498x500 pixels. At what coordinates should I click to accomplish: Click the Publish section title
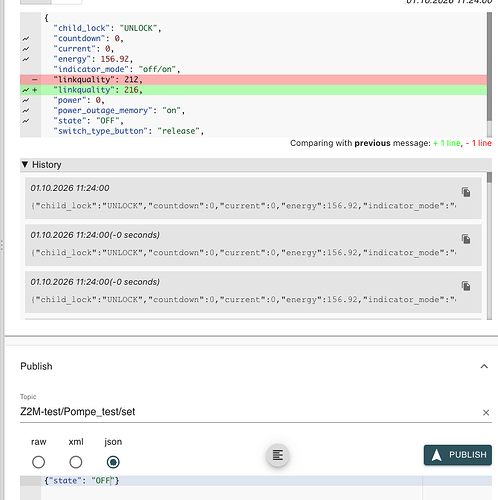[36, 366]
